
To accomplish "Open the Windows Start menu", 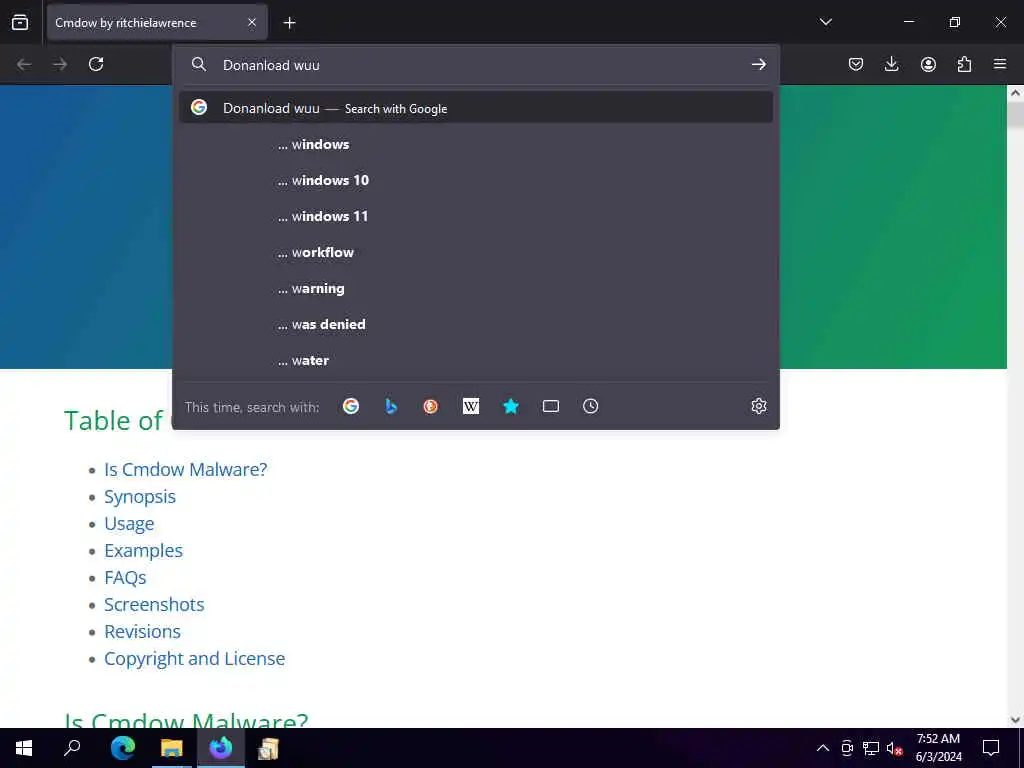I will pos(24,748).
